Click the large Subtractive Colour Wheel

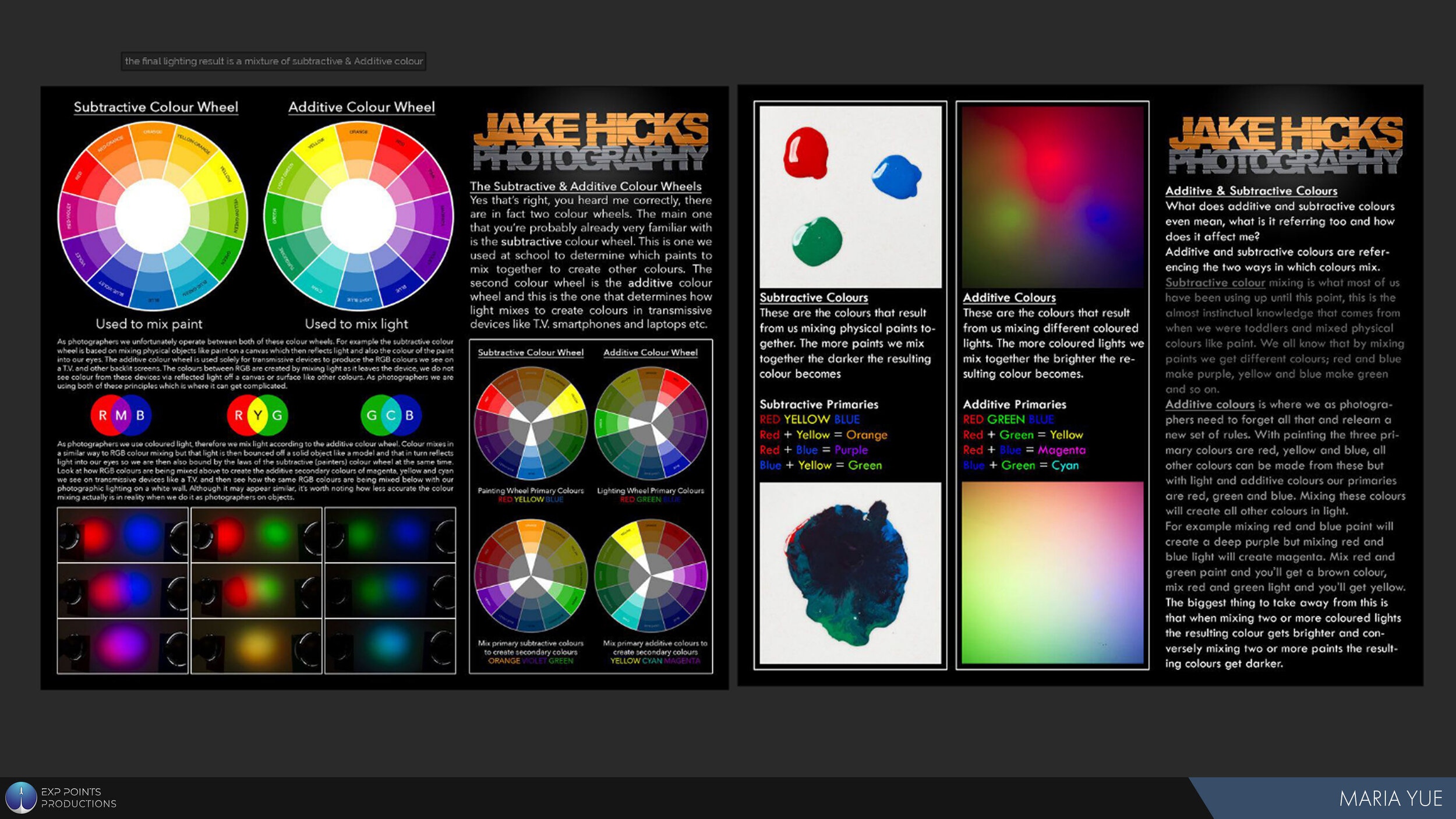click(x=153, y=216)
